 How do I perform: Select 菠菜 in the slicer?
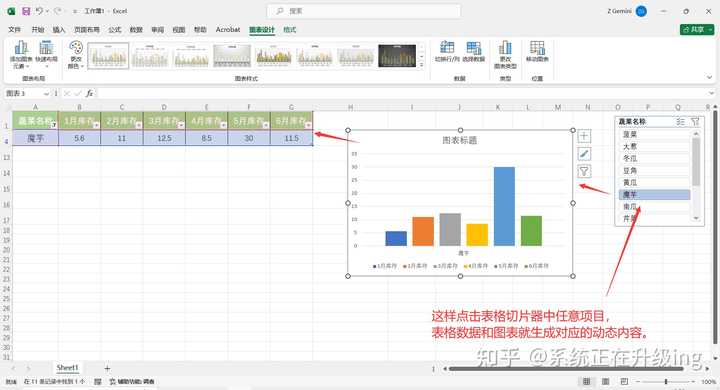coord(654,135)
